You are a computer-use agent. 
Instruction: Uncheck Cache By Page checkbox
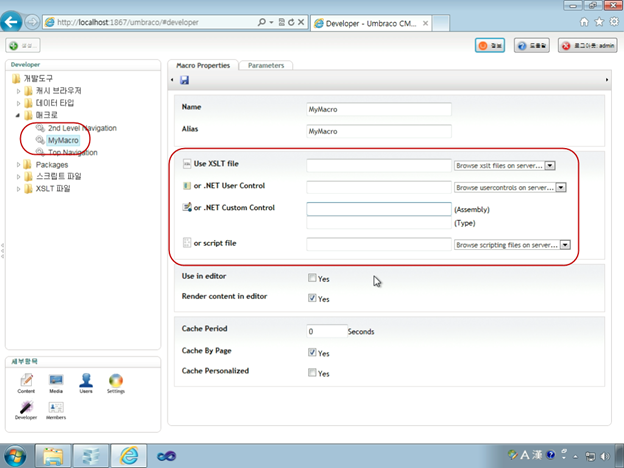[312, 352]
